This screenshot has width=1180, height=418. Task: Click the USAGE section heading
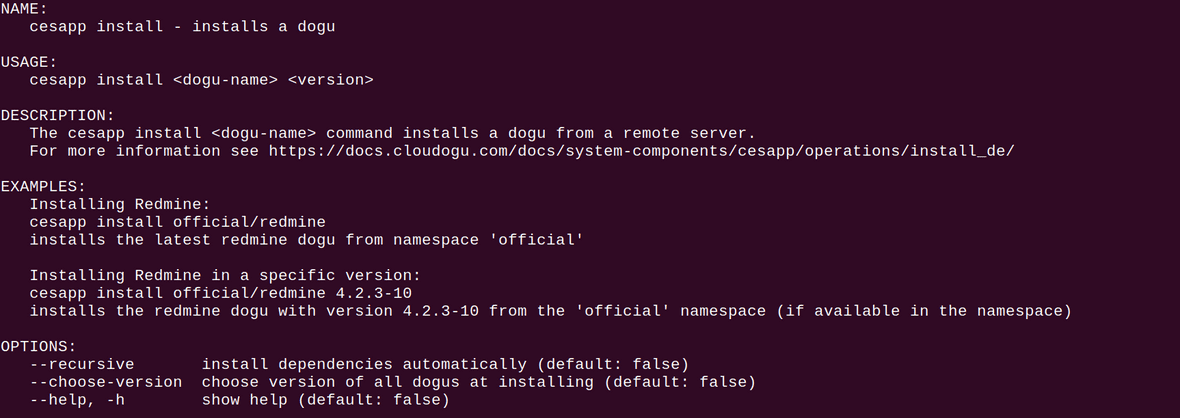[x=29, y=62]
